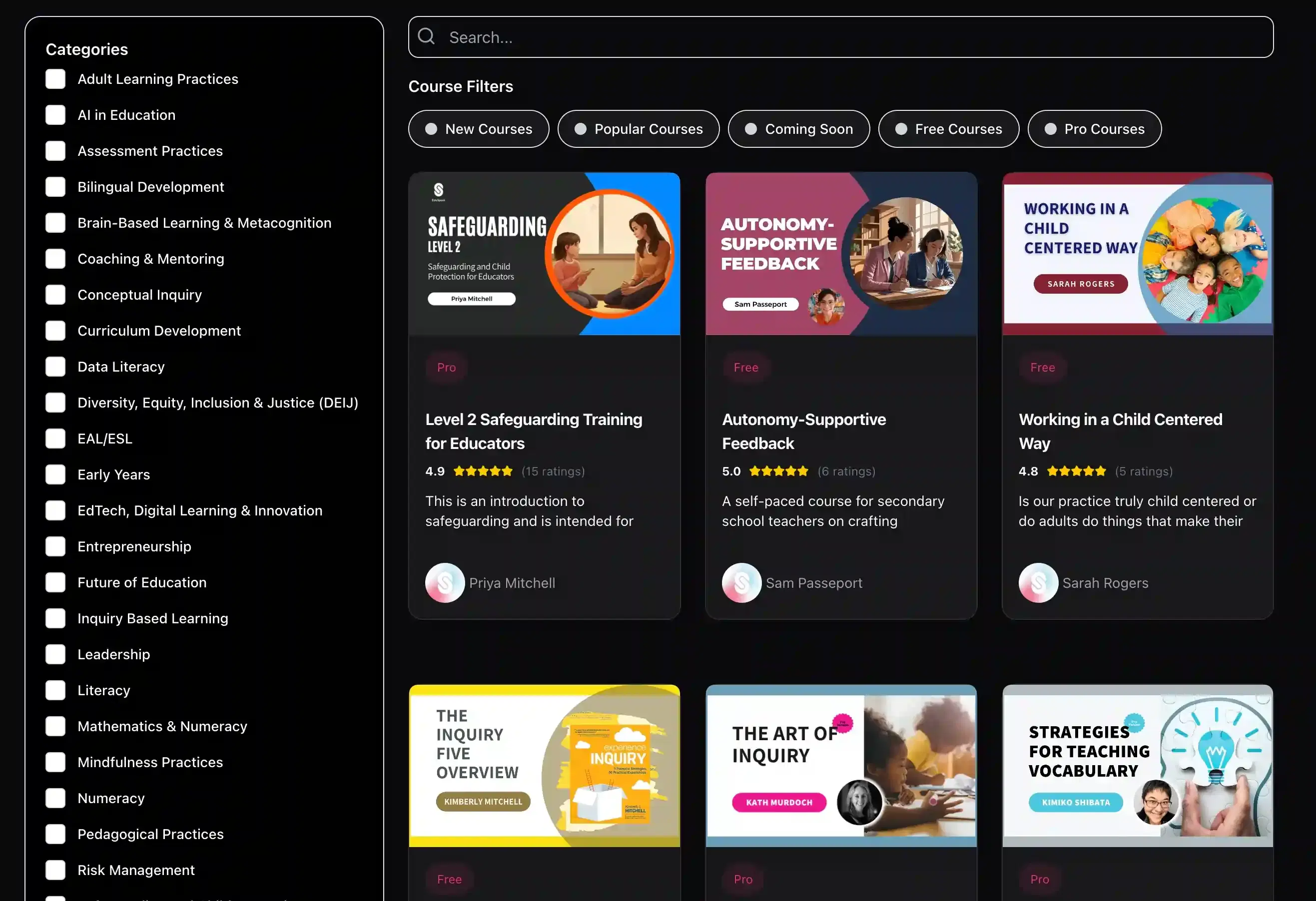Filter by Popular Courses

pyautogui.click(x=638, y=129)
